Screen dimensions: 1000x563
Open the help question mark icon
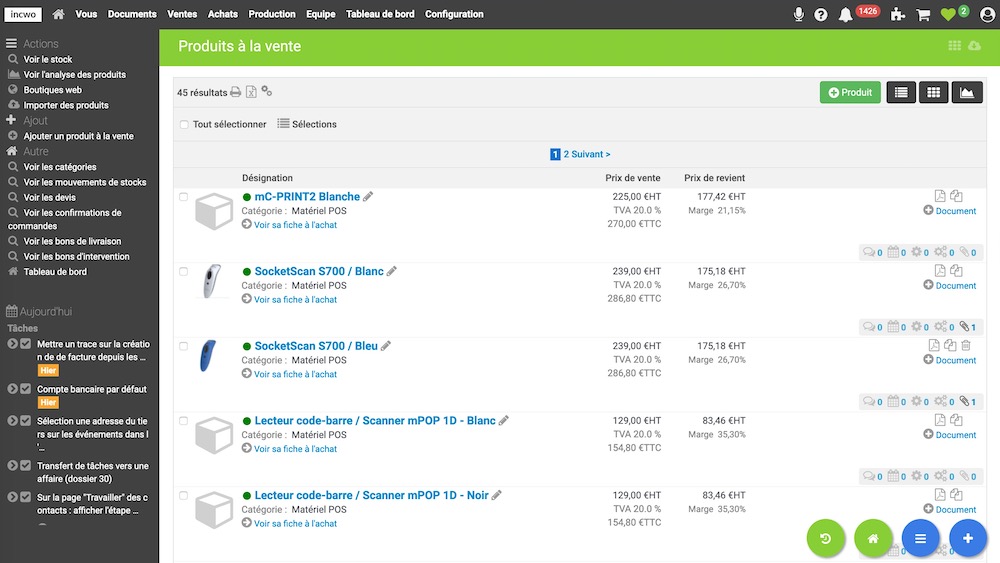[x=821, y=15]
